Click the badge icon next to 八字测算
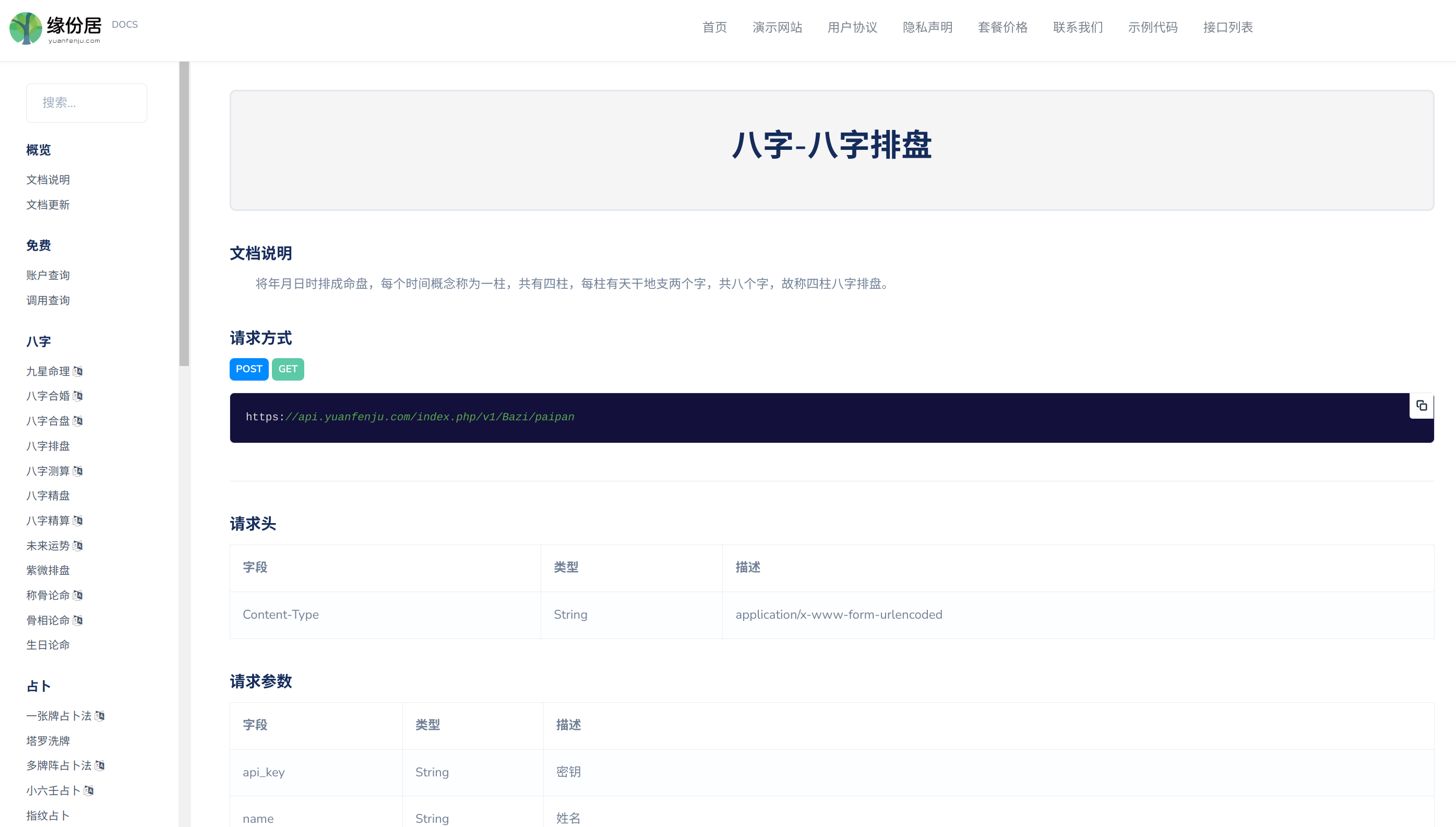This screenshot has height=827, width=1456. [78, 471]
